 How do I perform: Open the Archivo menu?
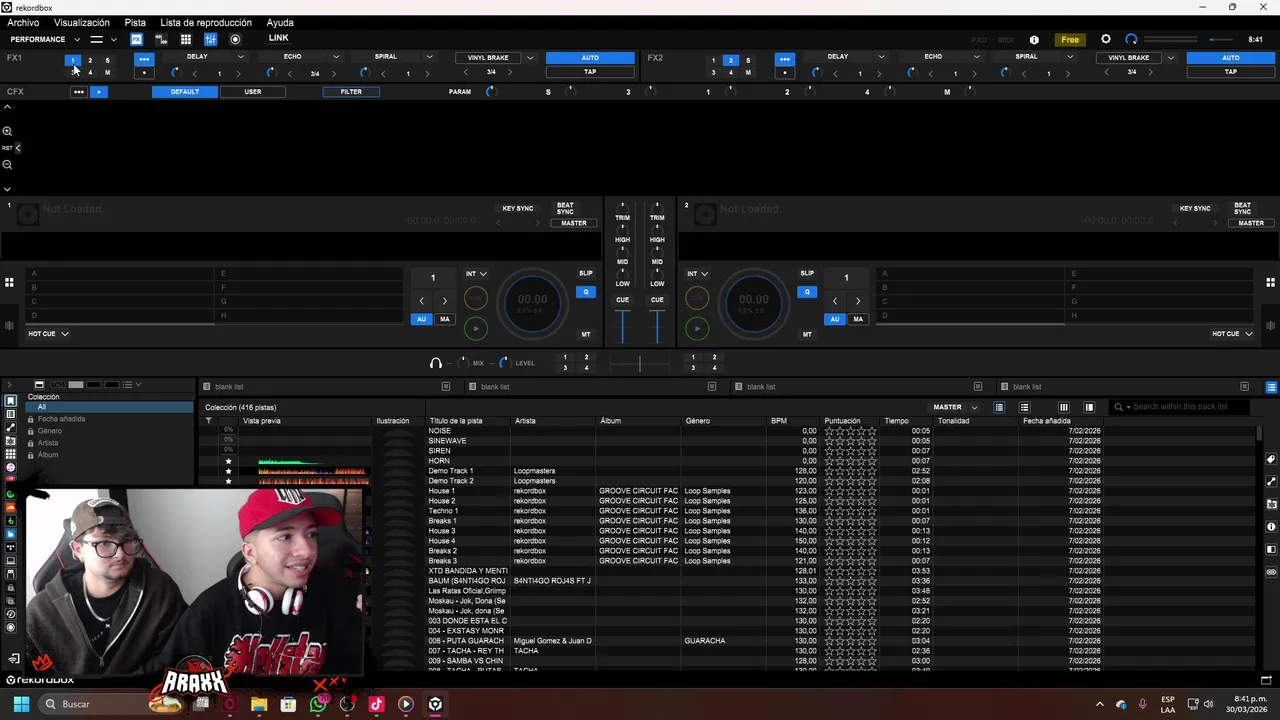click(23, 22)
